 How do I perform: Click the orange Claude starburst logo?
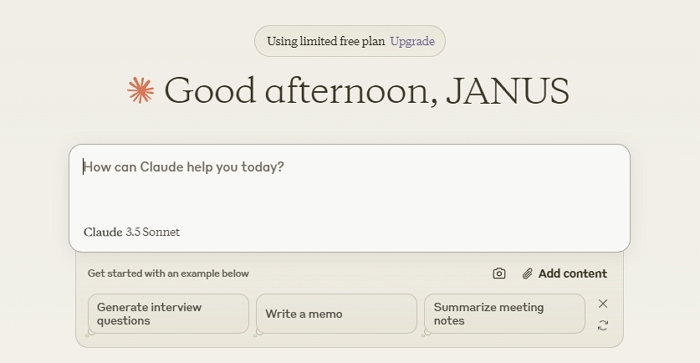coord(141,91)
